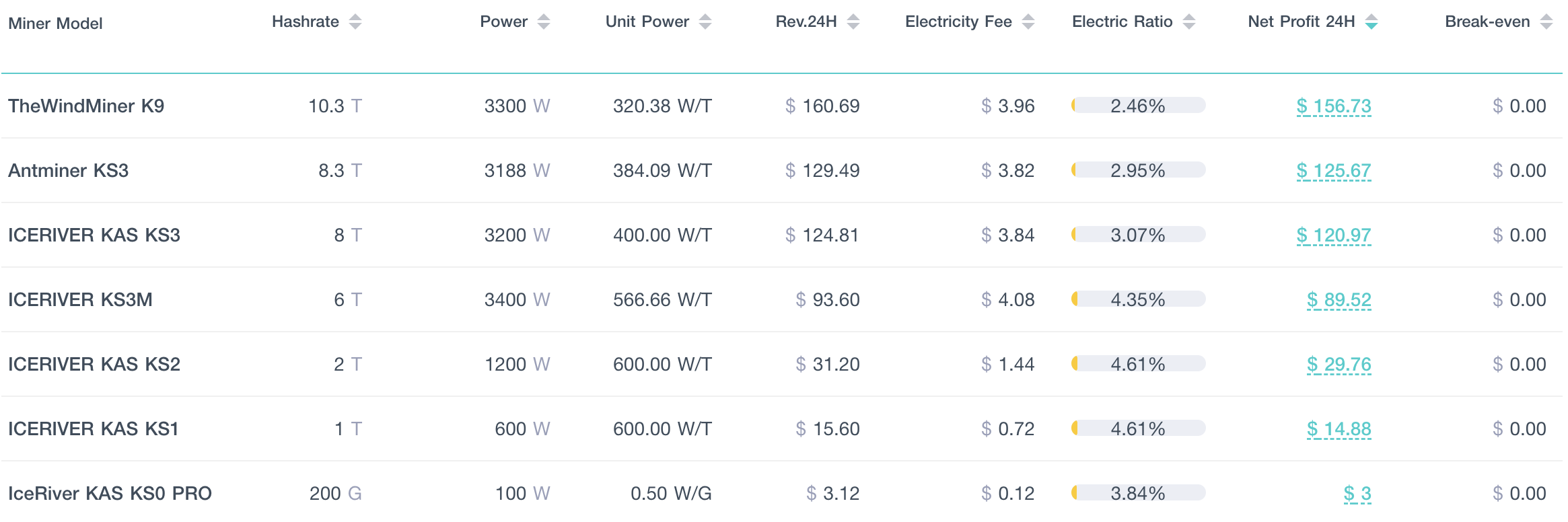Click electricity fee $ 4.08
1568x522 pixels.
point(1008,300)
